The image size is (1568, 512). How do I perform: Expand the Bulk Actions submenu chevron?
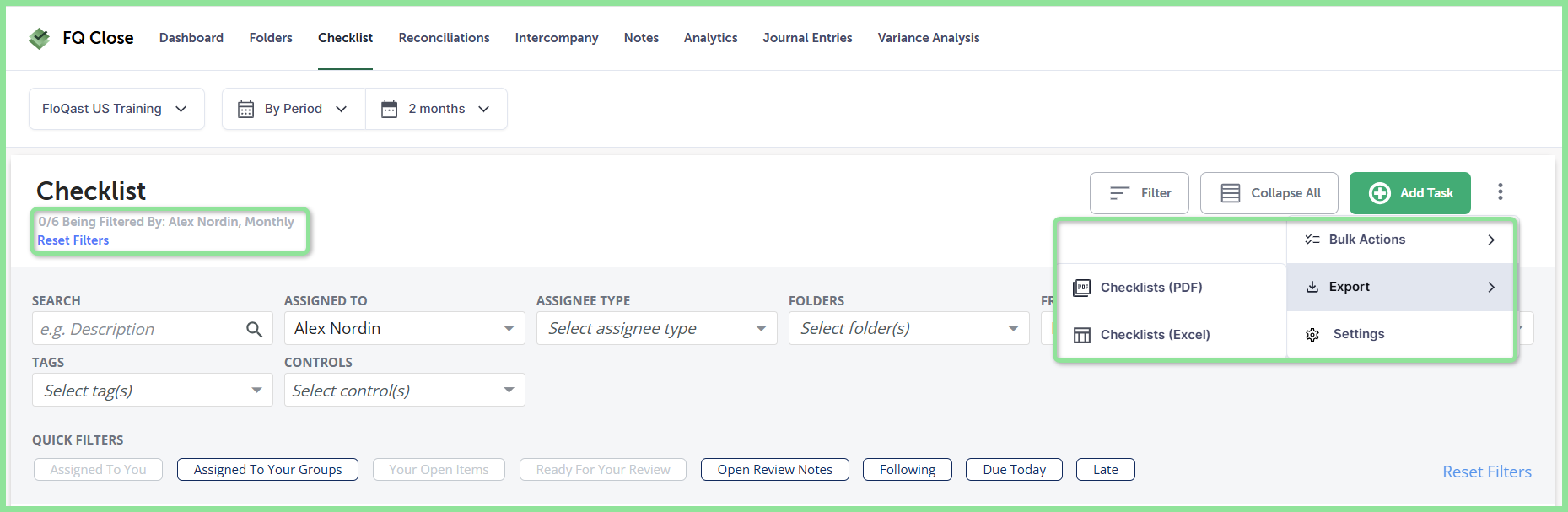1491,240
